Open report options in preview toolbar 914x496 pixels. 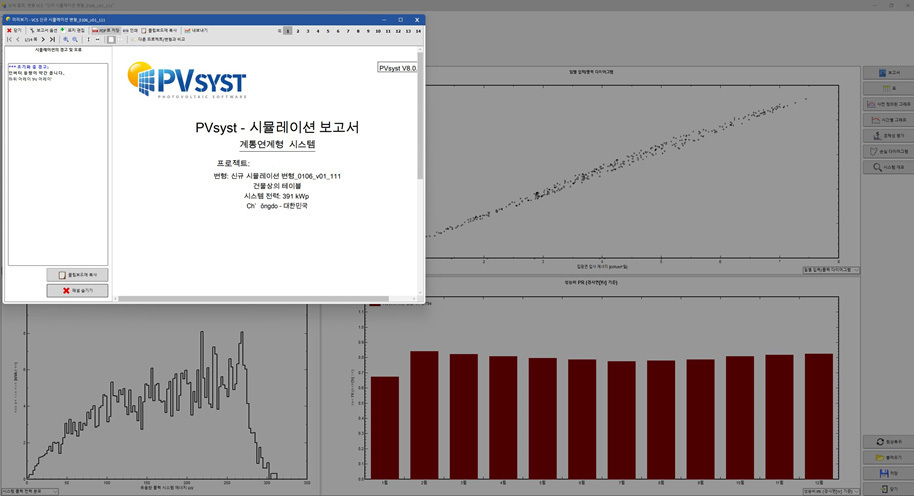click(44, 30)
